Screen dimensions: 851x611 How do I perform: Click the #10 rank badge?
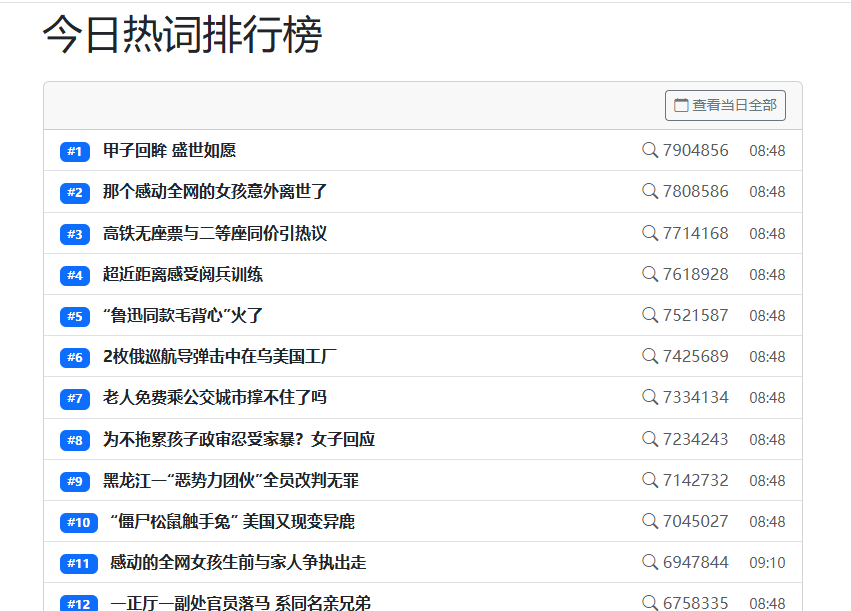pyautogui.click(x=78, y=522)
